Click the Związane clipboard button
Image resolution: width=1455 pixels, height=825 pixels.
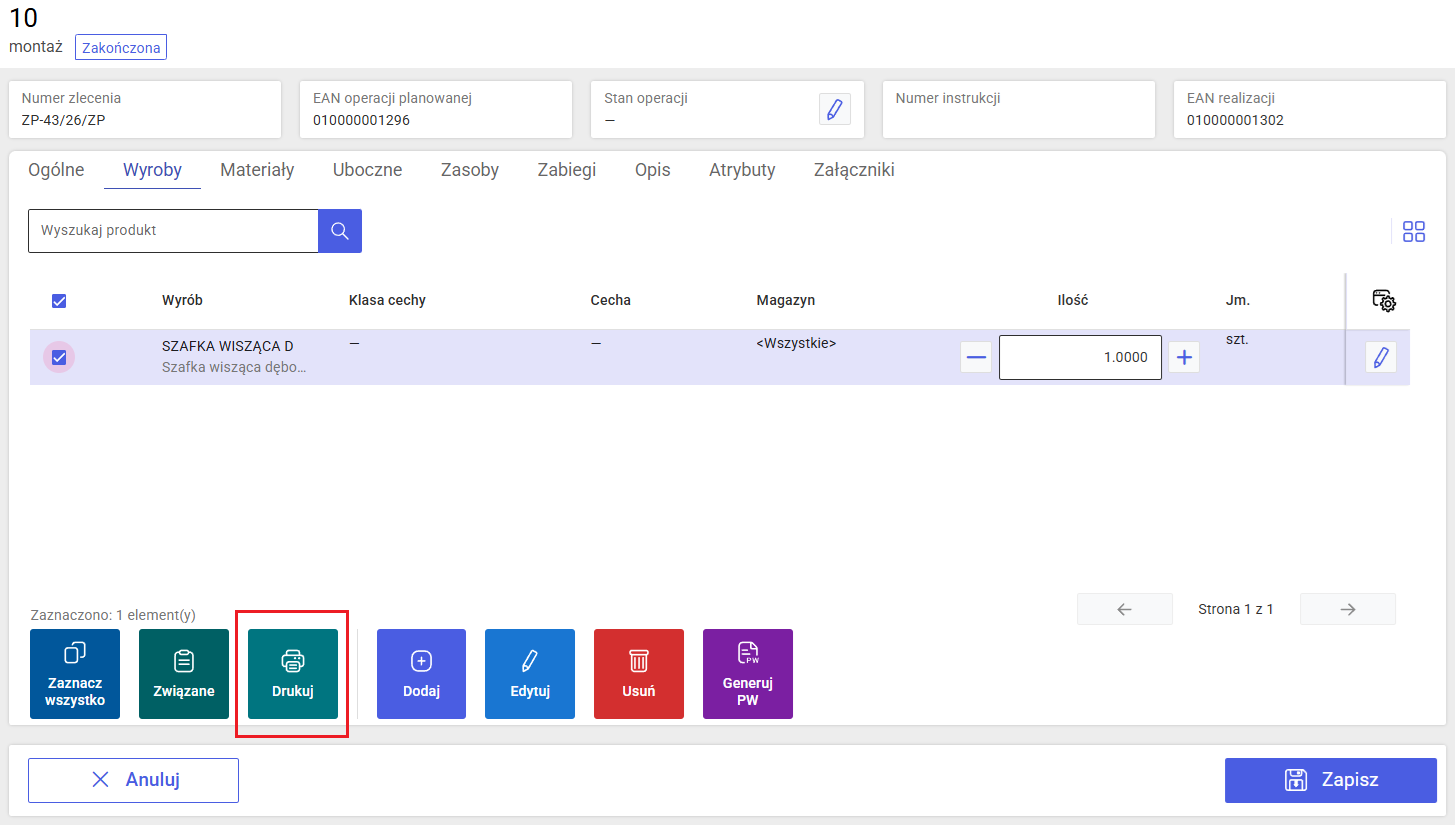pyautogui.click(x=184, y=674)
